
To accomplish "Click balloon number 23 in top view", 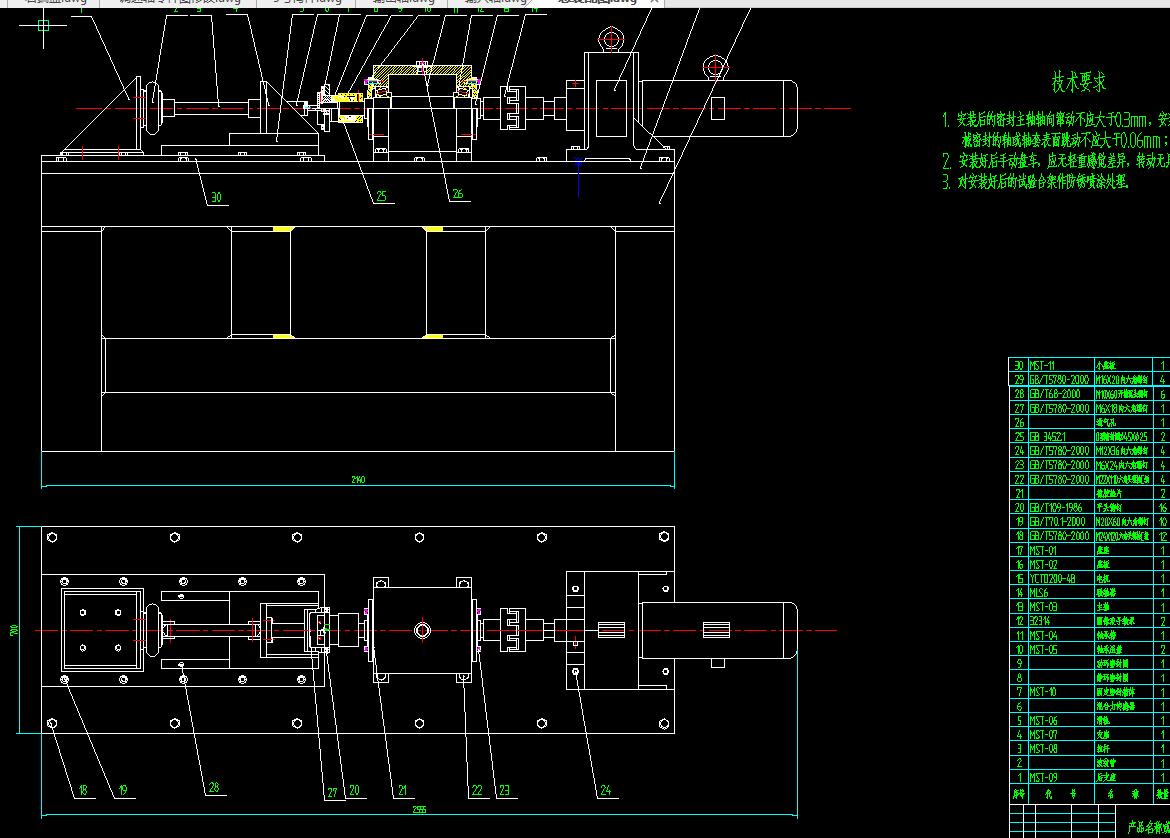I will click(504, 789).
